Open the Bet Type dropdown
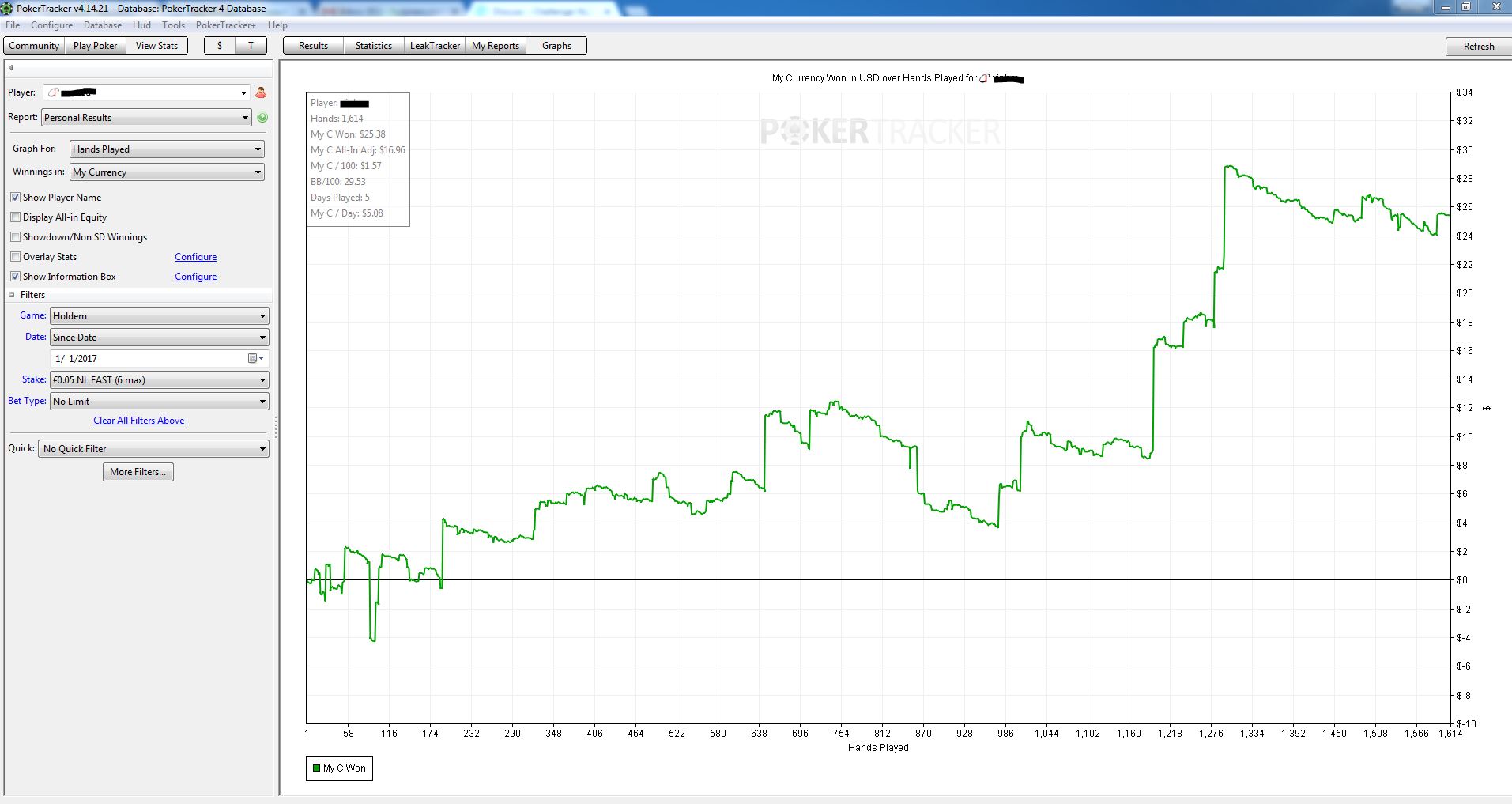1512x804 pixels. coord(160,401)
